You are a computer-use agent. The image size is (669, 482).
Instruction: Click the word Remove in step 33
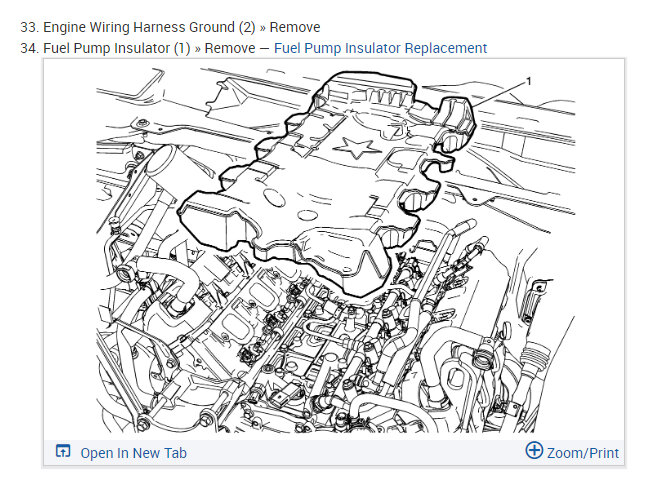[x=295, y=27]
